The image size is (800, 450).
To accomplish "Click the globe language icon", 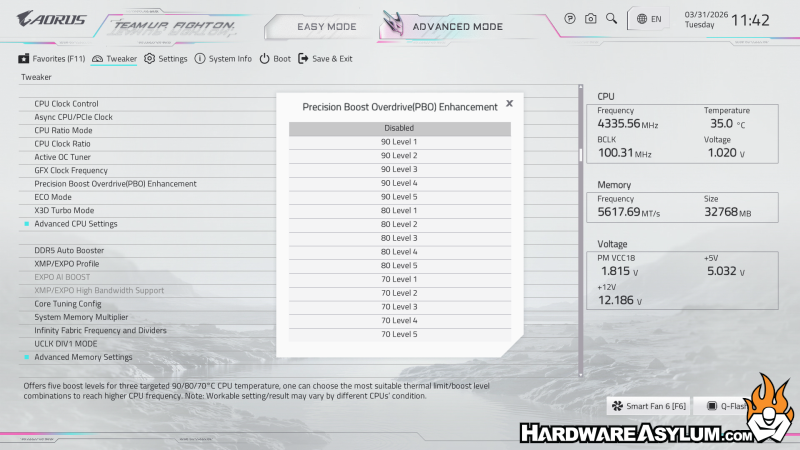I will [641, 18].
